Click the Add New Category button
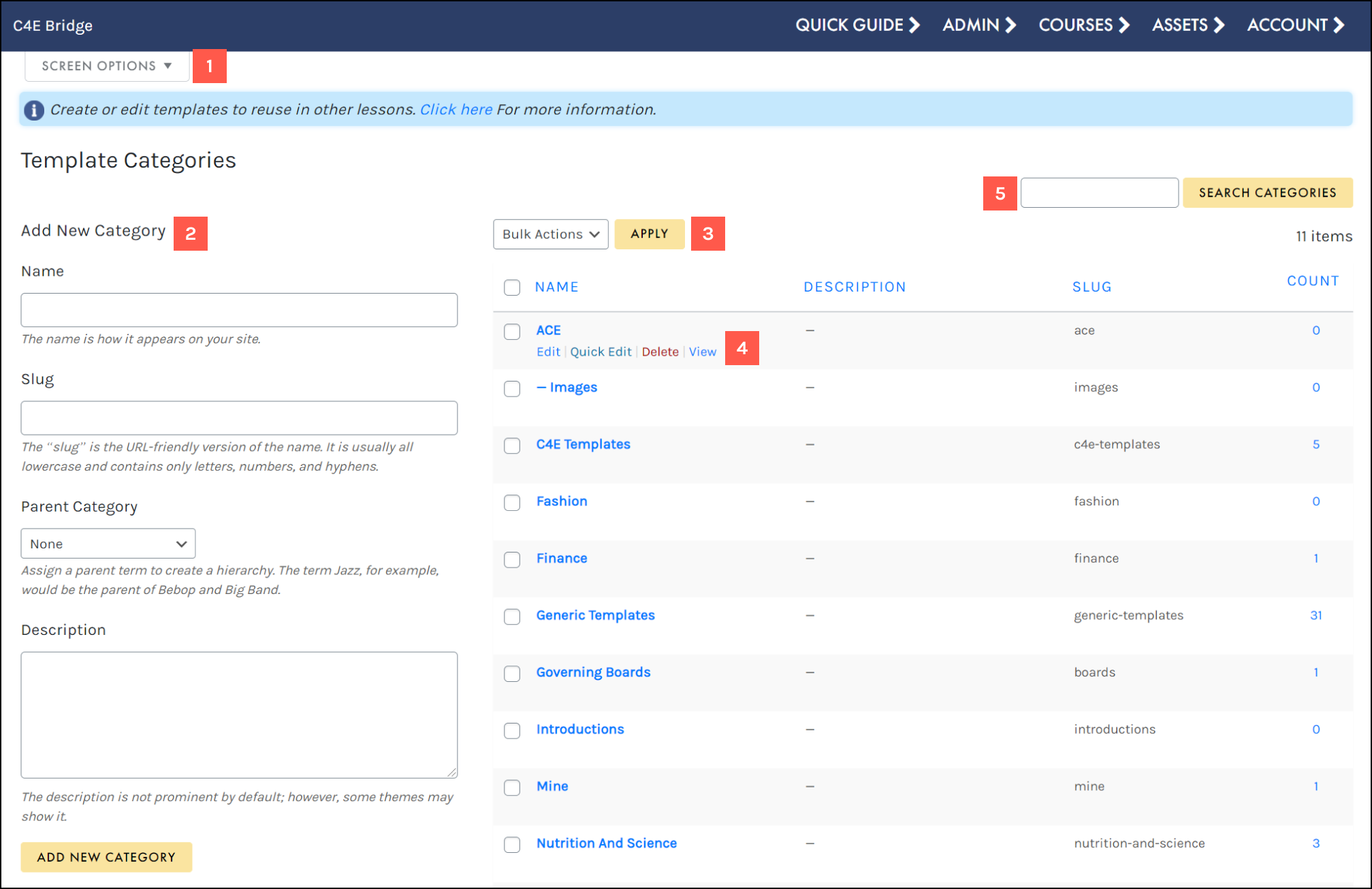This screenshot has width=1372, height=889. pyautogui.click(x=106, y=857)
